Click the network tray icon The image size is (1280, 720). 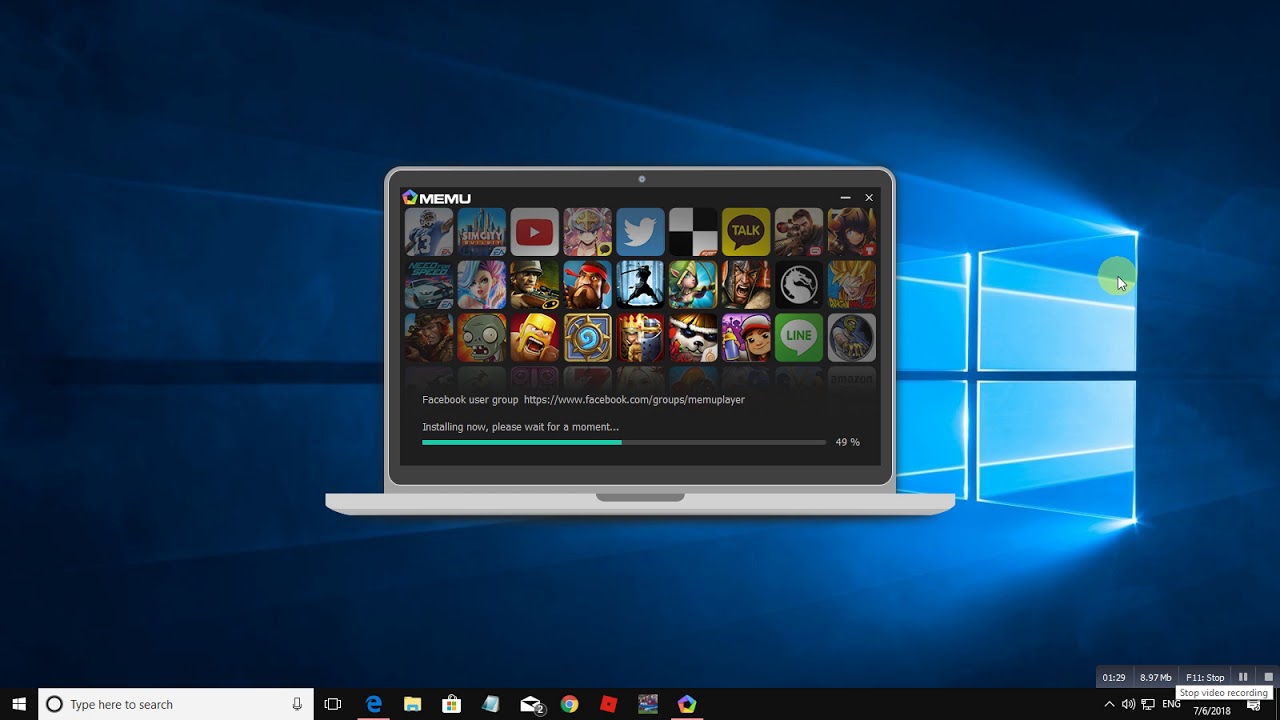pyautogui.click(x=1147, y=704)
